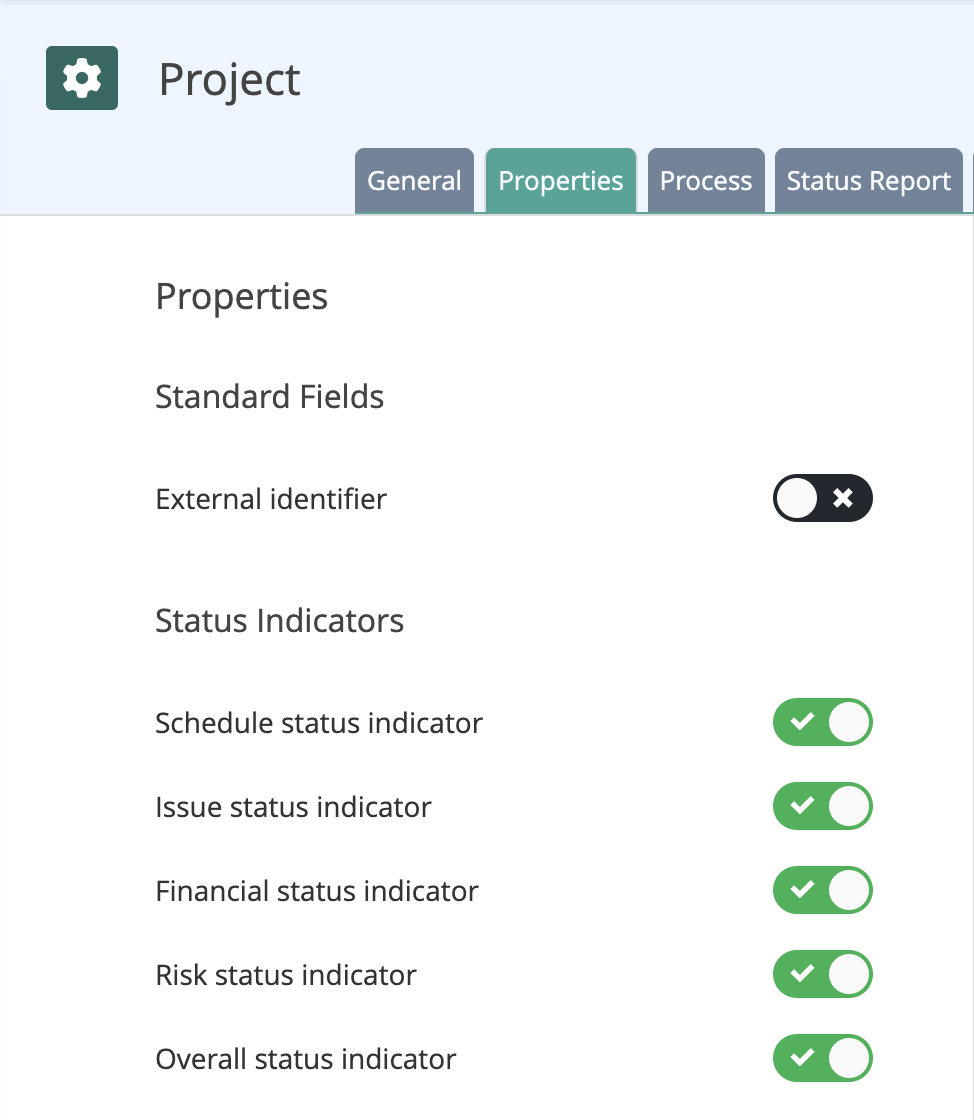Click the Schedule status indicator label
Viewport: 974px width, 1120px height.
[x=319, y=723]
